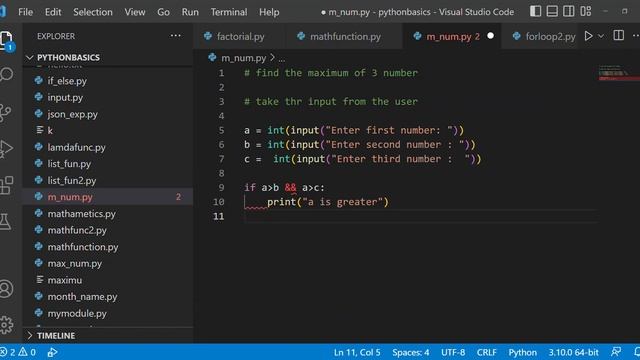Open the Extensions view
Image resolution: width=640 pixels, height=360 pixels.
pyautogui.click(x=7, y=186)
